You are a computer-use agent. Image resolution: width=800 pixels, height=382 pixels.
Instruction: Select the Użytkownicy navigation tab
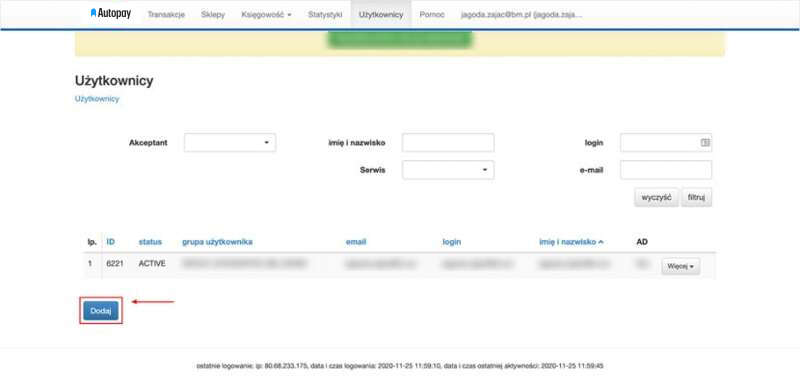pos(381,15)
